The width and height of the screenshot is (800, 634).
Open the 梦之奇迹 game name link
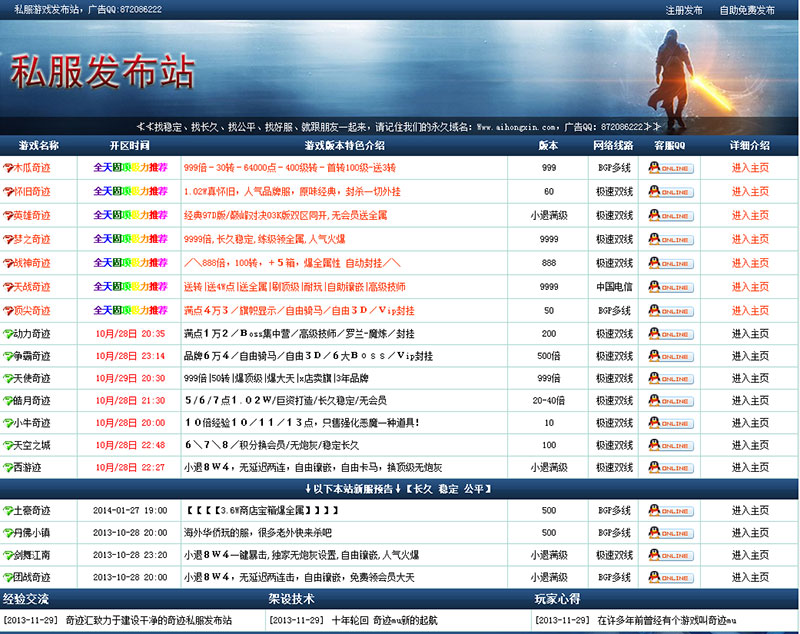coord(32,239)
